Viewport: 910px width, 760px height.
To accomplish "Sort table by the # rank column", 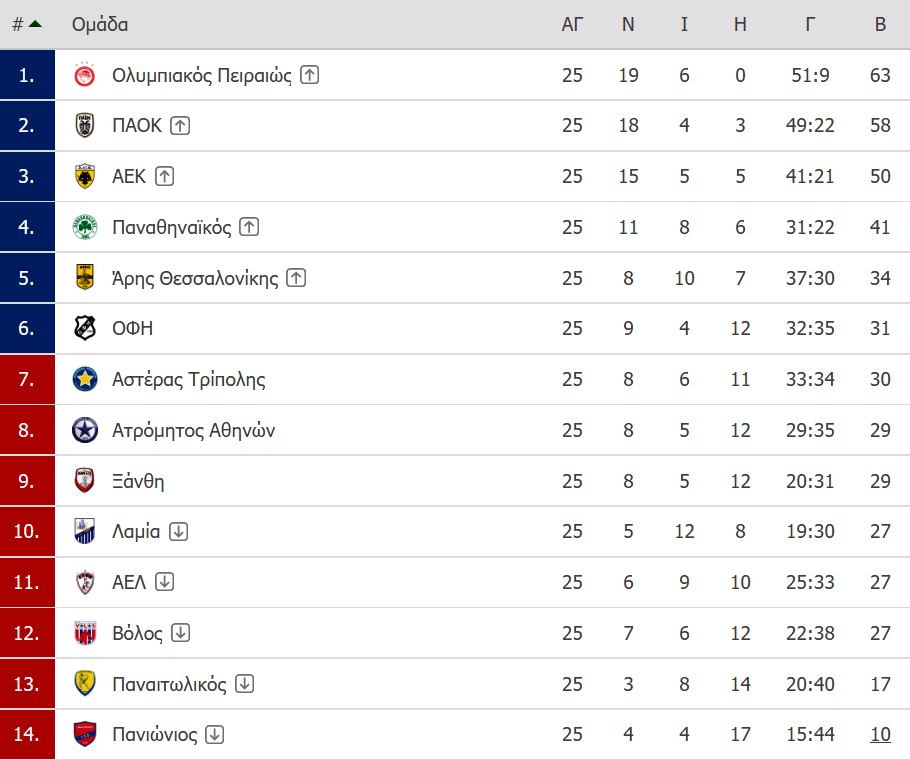I will [18, 24].
